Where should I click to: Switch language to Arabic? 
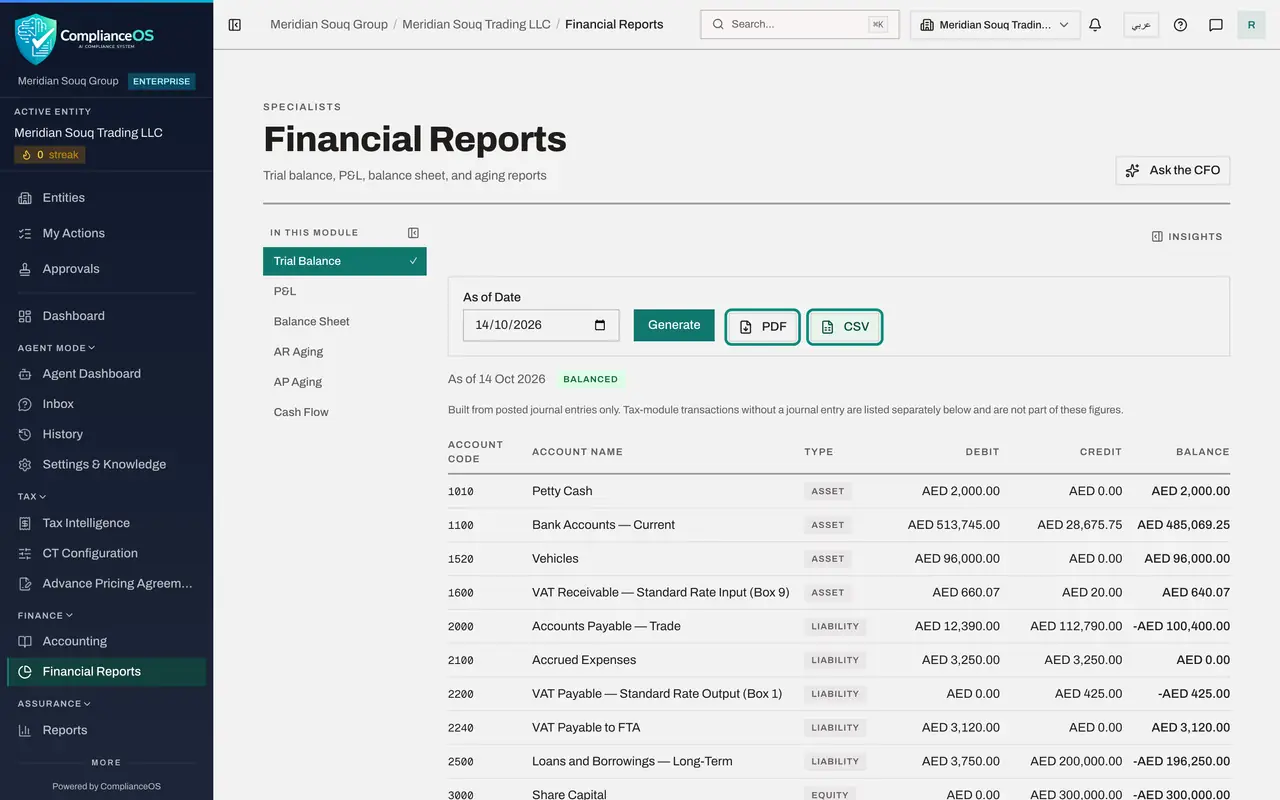pos(1141,25)
